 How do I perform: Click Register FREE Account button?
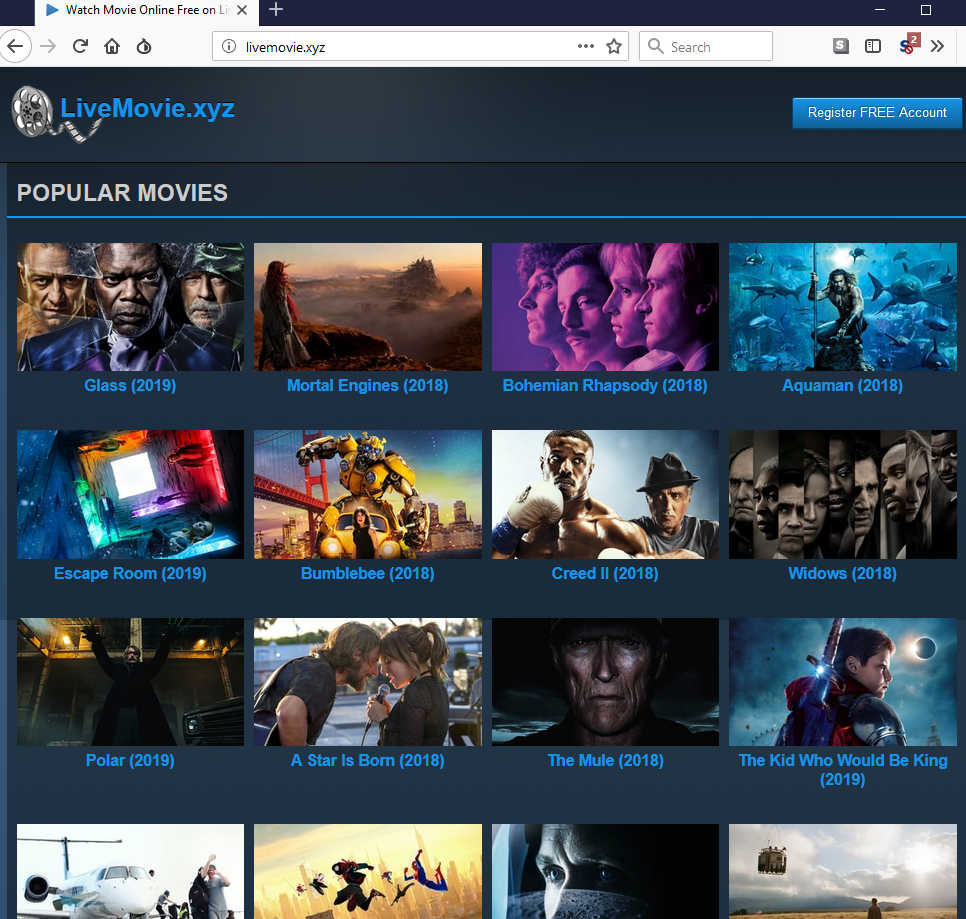coord(877,113)
